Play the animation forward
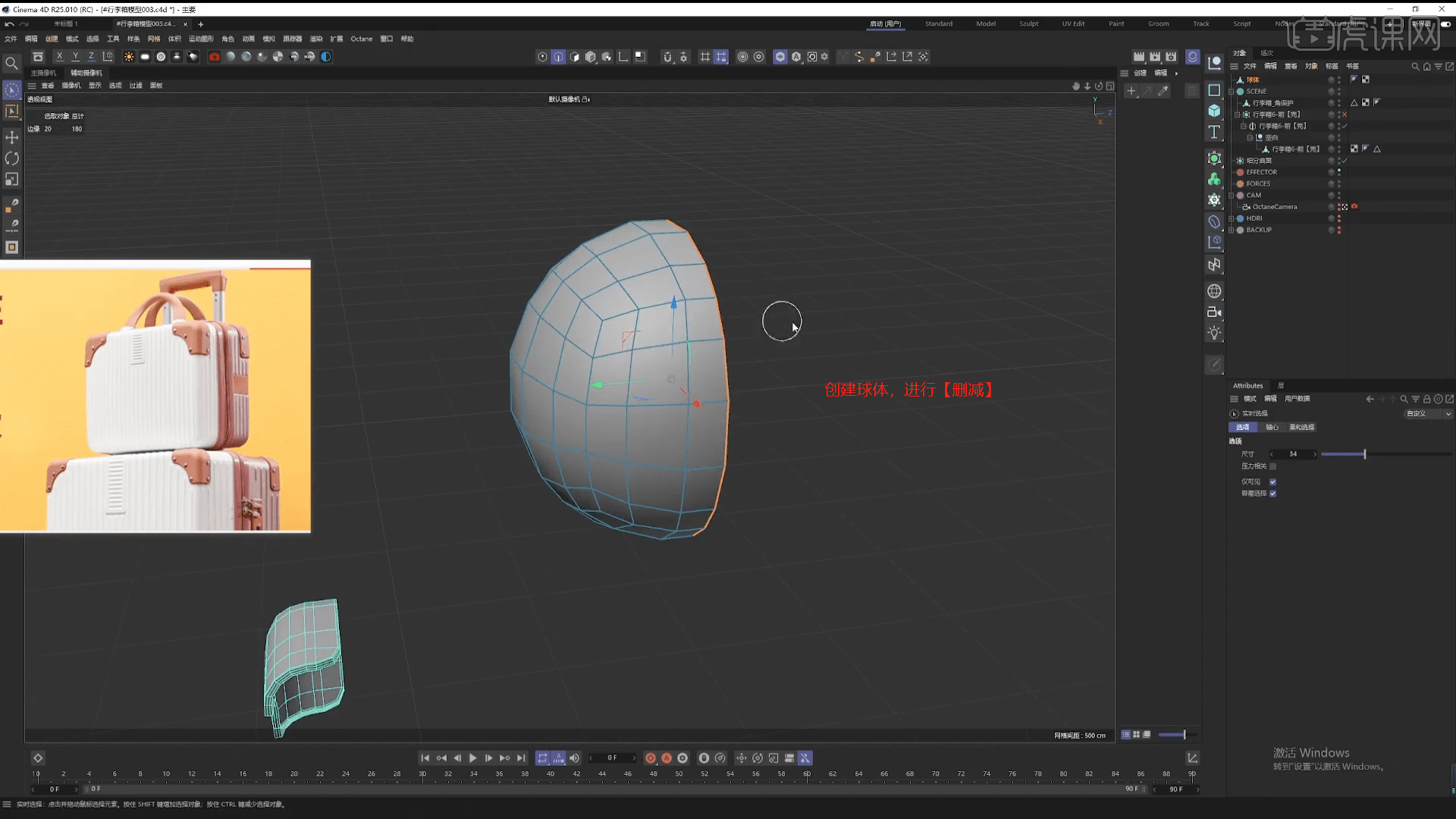Image resolution: width=1456 pixels, height=819 pixels. click(473, 758)
